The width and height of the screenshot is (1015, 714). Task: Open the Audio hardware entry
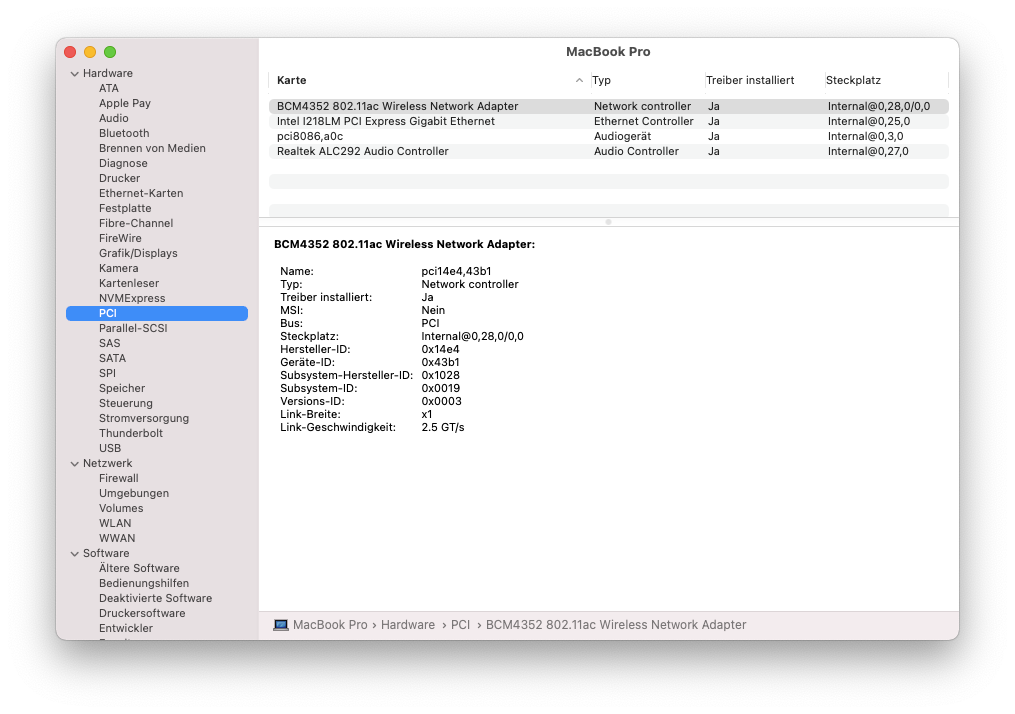pyautogui.click(x=113, y=118)
